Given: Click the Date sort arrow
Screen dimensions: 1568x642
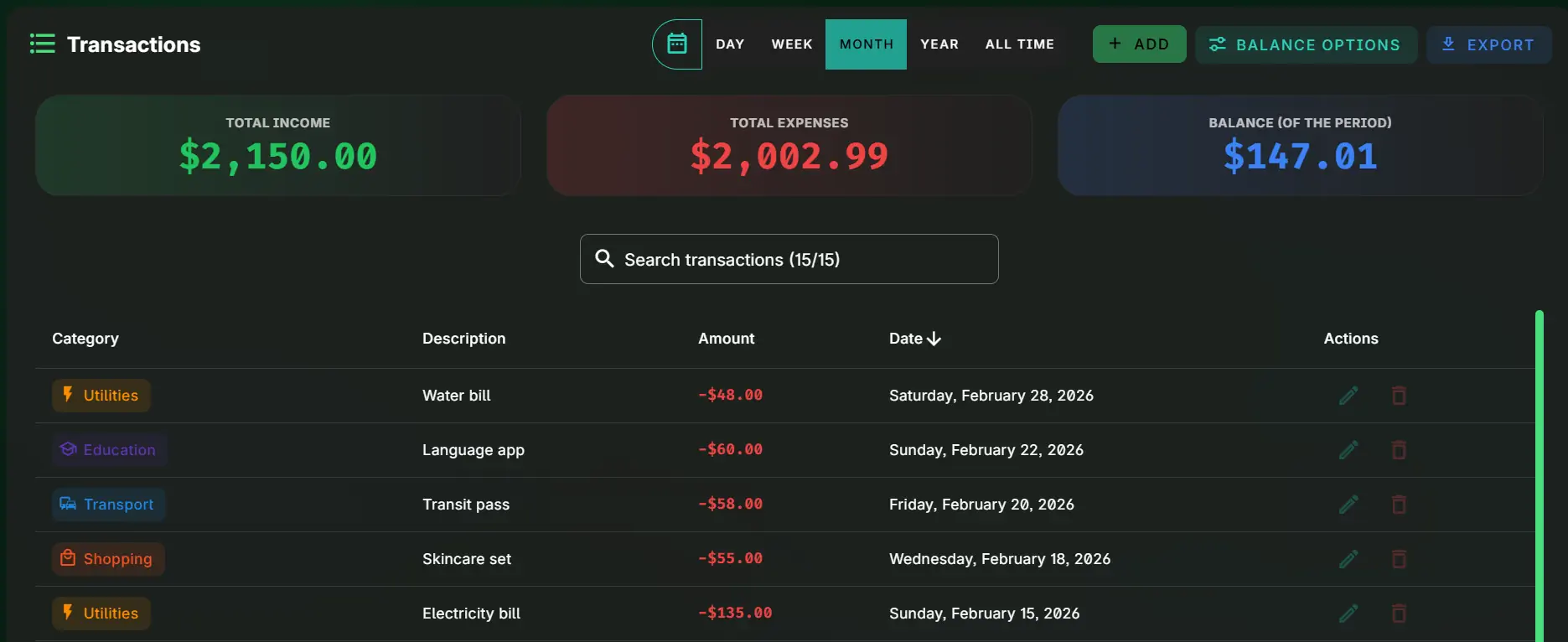Looking at the screenshot, I should click(x=934, y=339).
